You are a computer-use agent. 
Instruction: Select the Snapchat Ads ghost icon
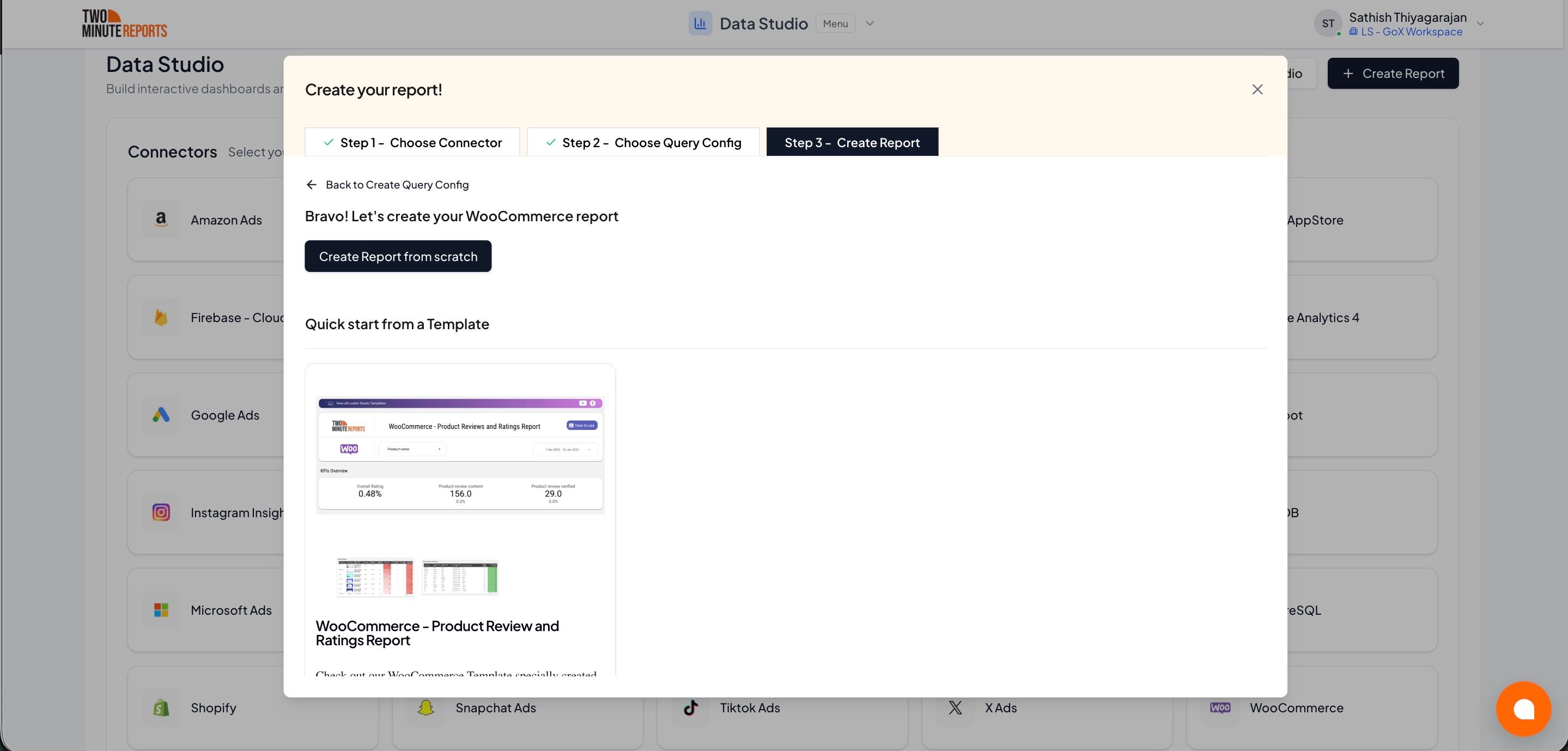(426, 708)
